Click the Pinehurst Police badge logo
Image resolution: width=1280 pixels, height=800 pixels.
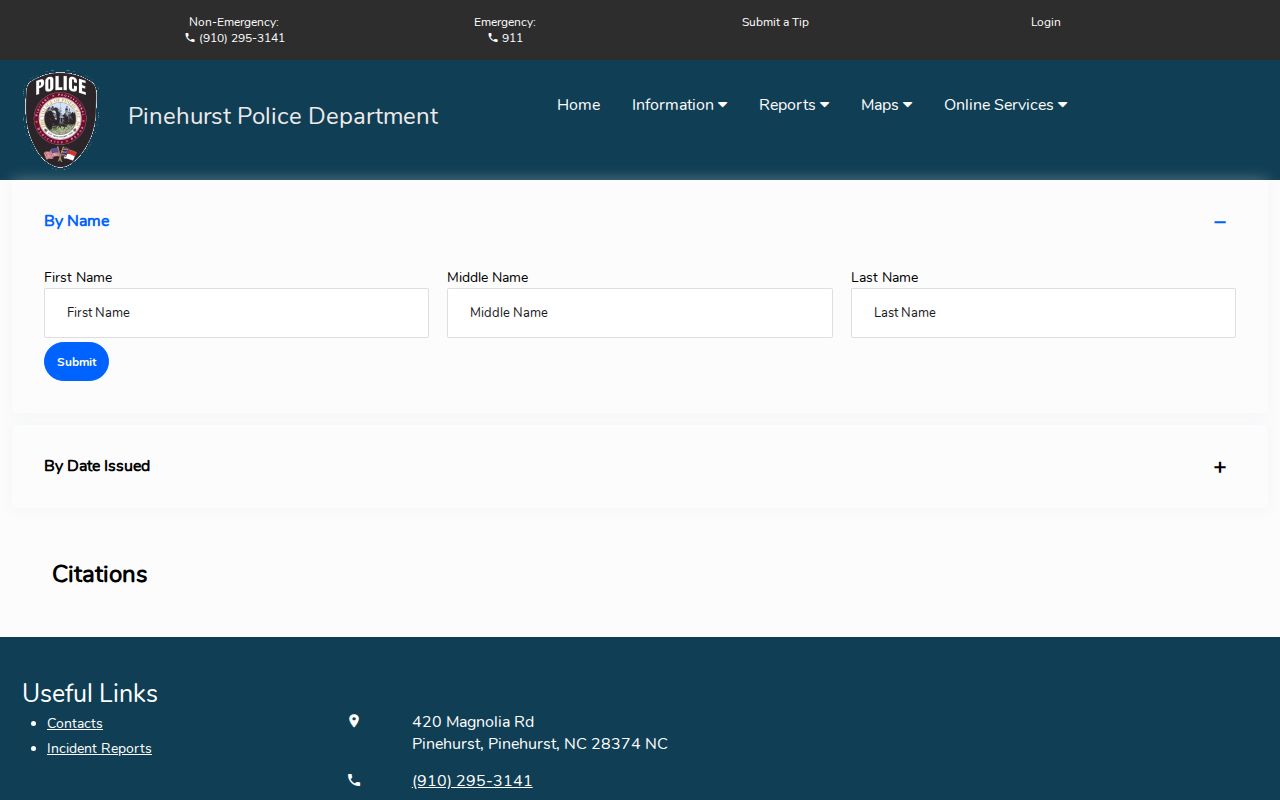(62, 119)
